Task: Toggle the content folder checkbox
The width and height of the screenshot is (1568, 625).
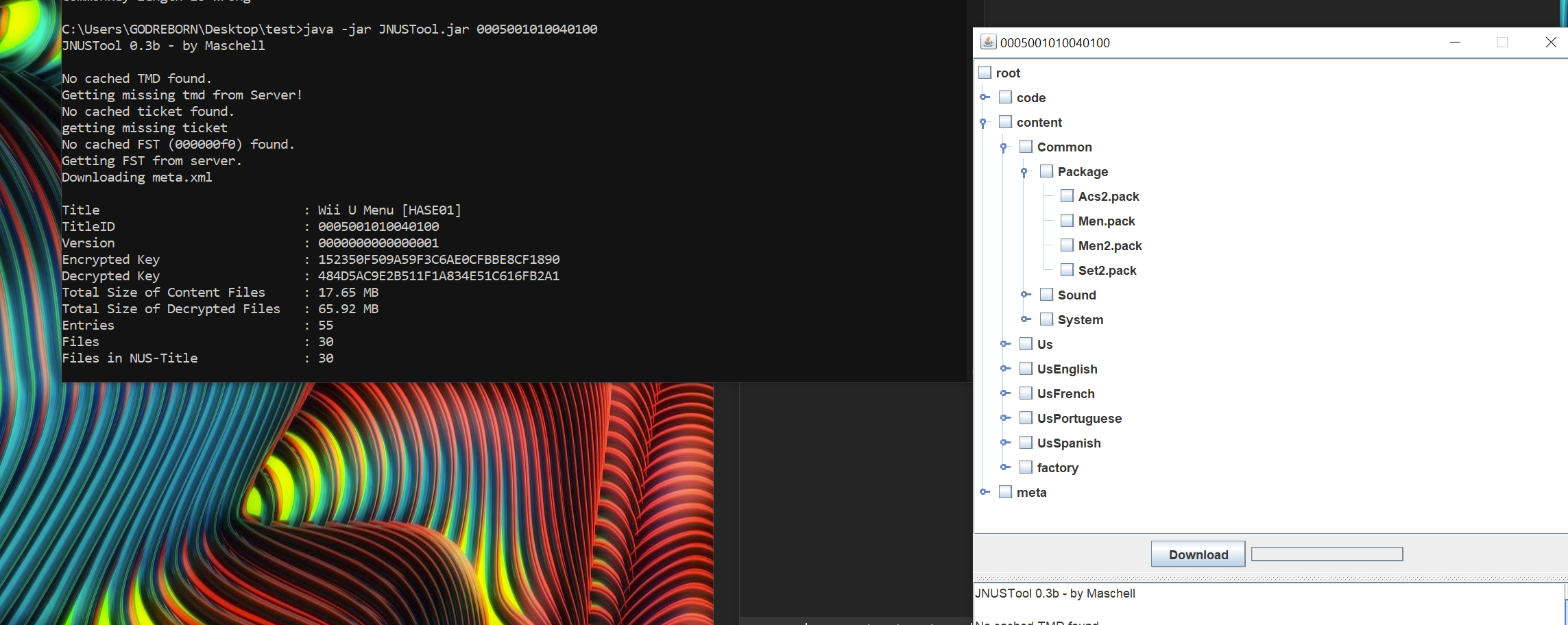Action: coord(1006,122)
